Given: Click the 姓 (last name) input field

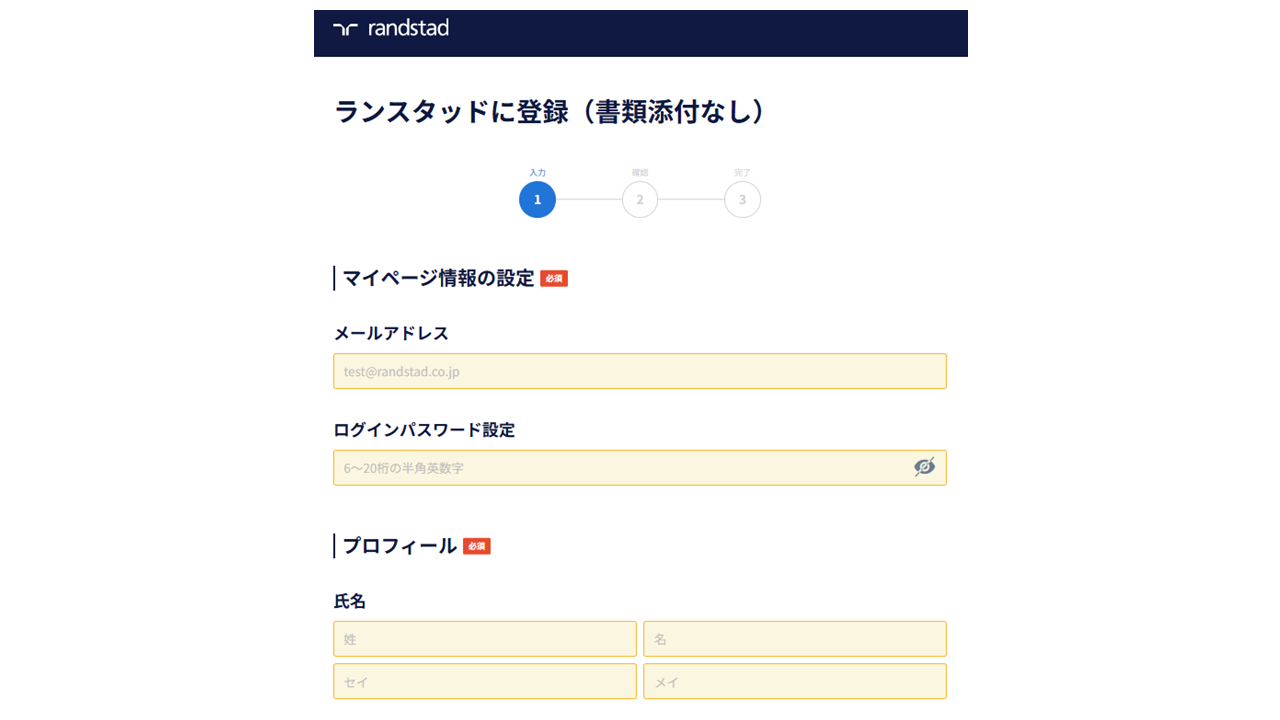Looking at the screenshot, I should (484, 639).
